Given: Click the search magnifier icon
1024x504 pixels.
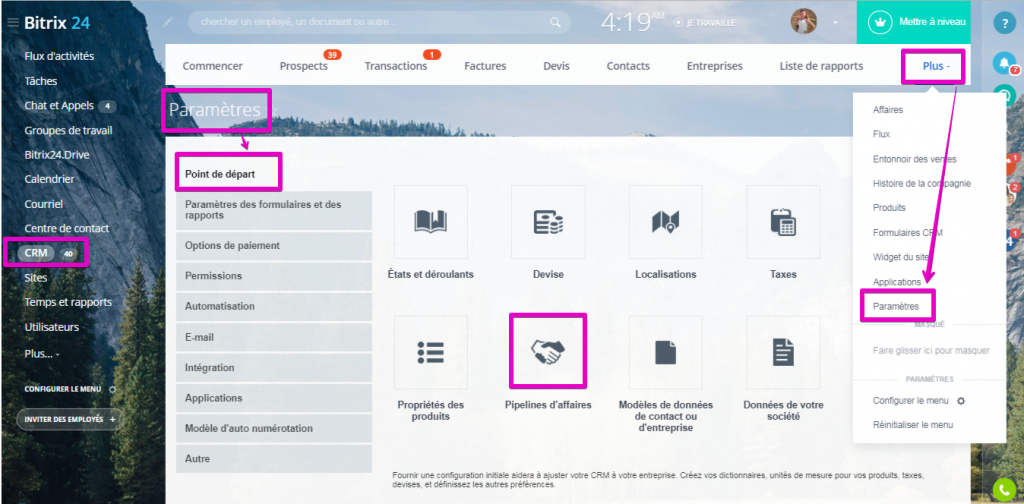Looking at the screenshot, I should (x=555, y=22).
